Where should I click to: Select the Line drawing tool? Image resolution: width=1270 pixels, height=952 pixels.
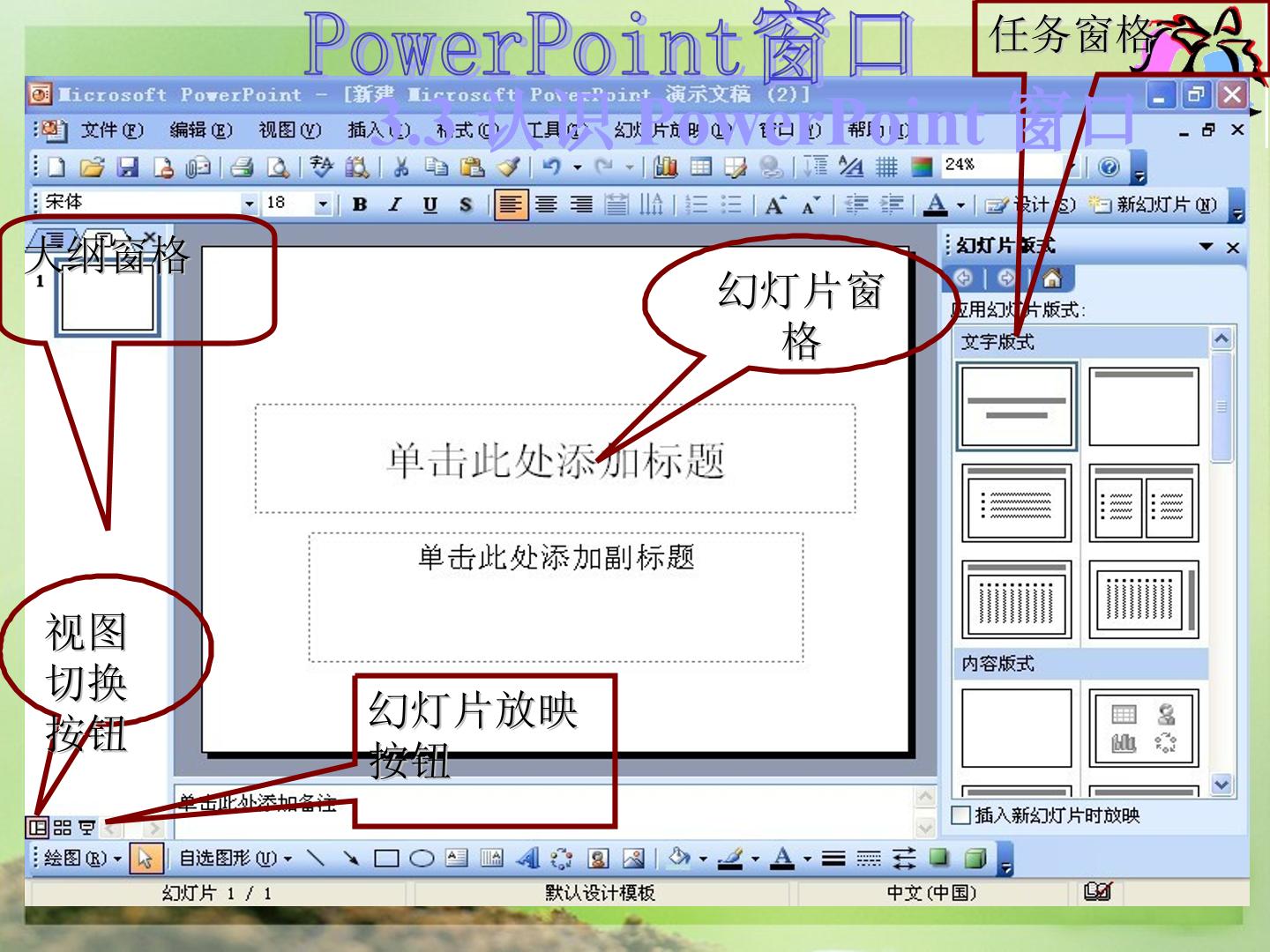pyautogui.click(x=316, y=858)
